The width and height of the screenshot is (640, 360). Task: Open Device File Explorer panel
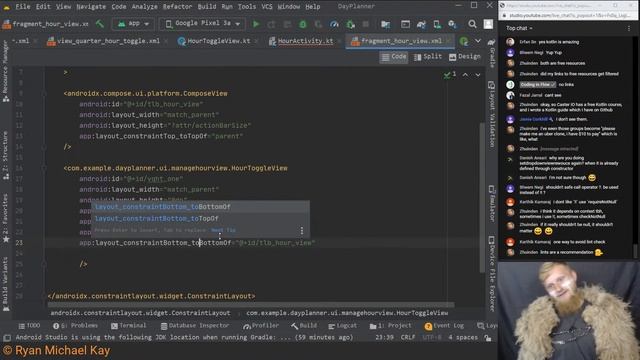[492, 273]
